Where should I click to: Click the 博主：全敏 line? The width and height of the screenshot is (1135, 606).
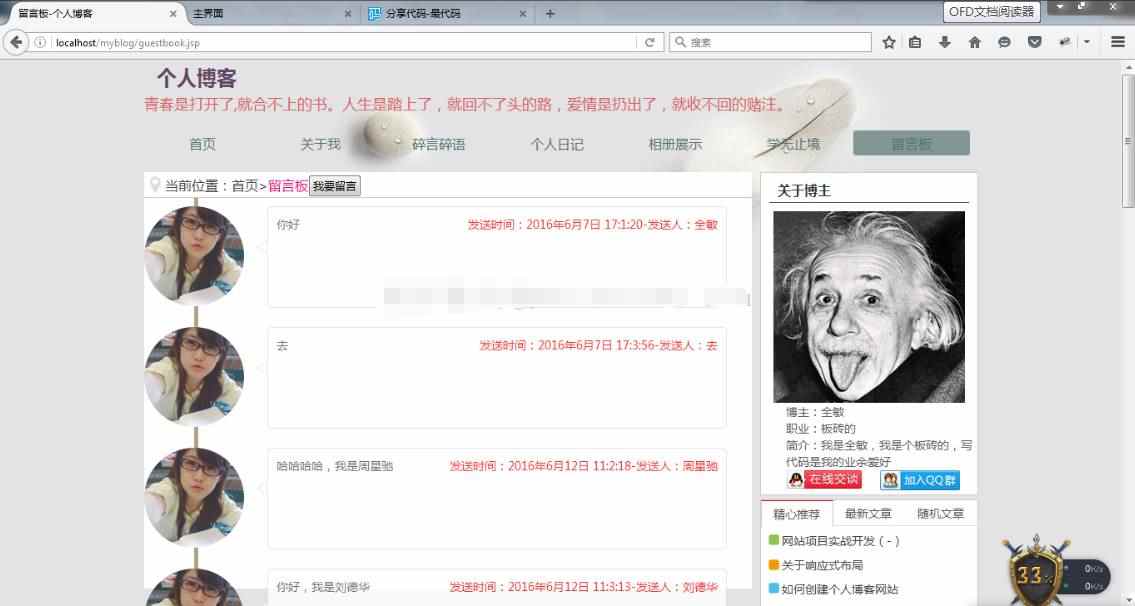[x=815, y=412]
